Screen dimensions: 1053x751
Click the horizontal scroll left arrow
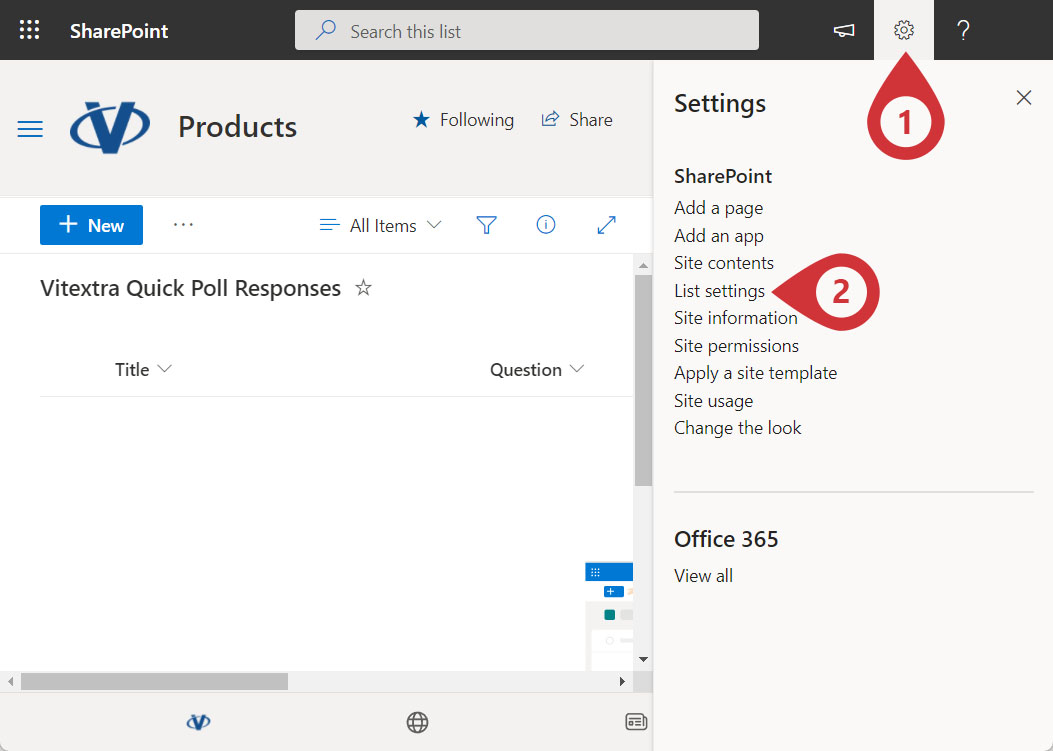pyautogui.click(x=11, y=681)
